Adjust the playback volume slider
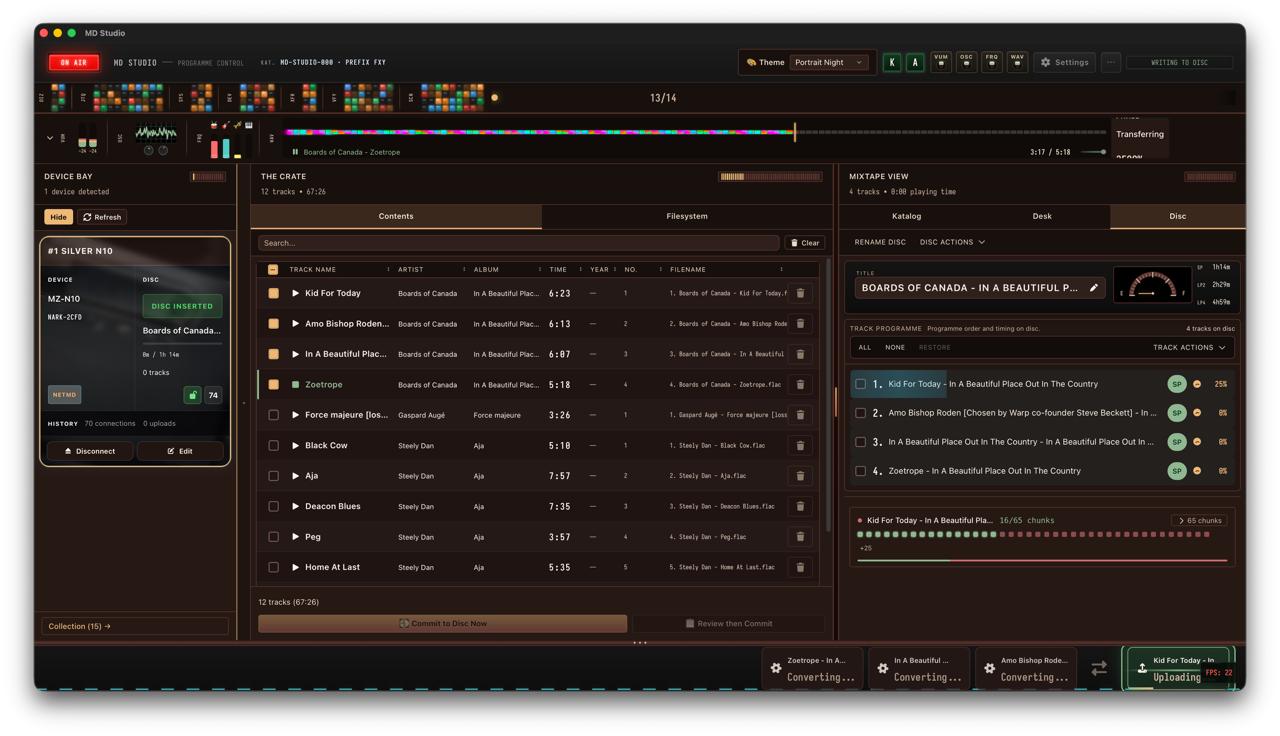This screenshot has width=1280, height=736. click(x=1094, y=152)
